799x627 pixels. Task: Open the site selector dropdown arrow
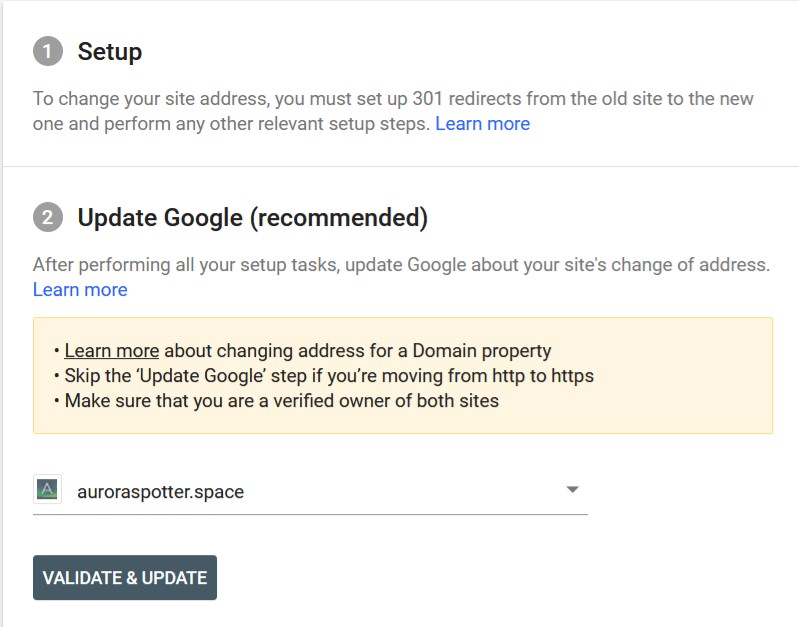point(572,490)
